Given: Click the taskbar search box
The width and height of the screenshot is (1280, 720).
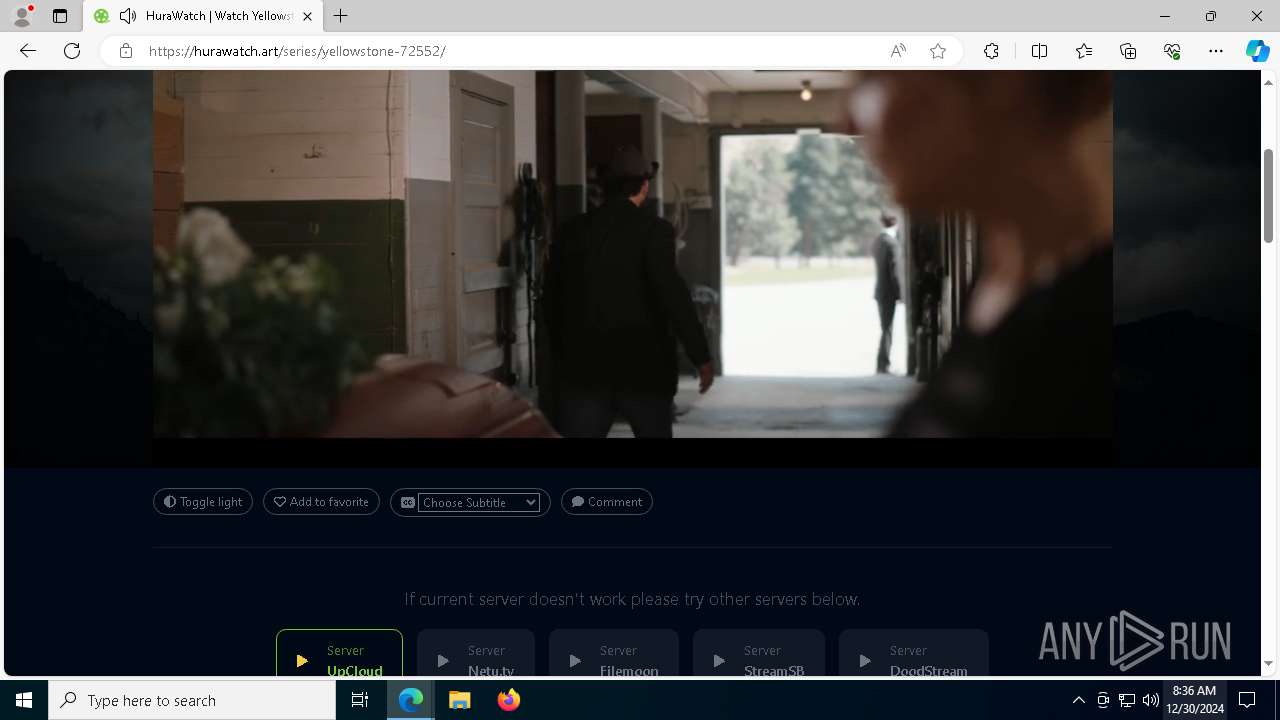Looking at the screenshot, I should (x=192, y=700).
